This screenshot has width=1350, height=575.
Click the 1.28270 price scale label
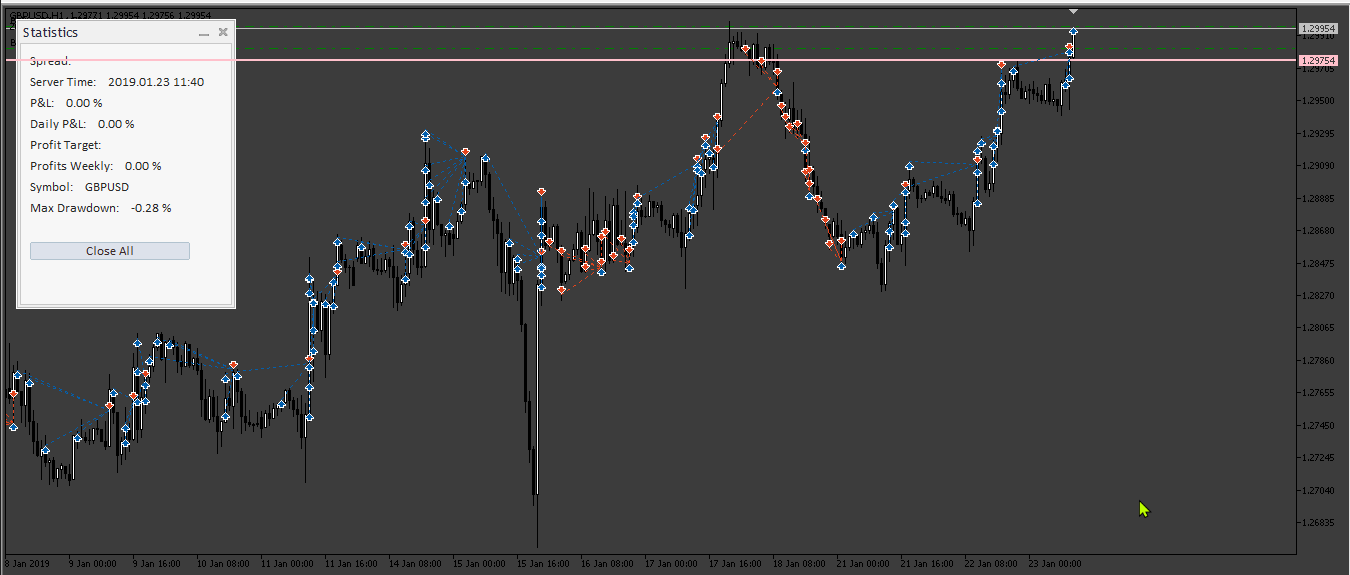click(x=1319, y=296)
